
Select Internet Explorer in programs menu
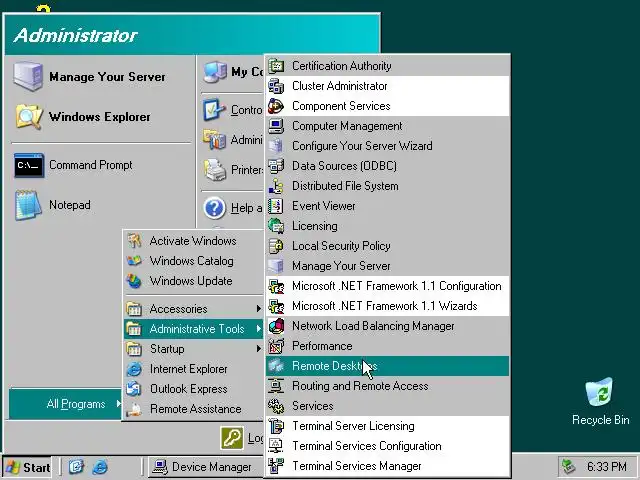click(193, 369)
